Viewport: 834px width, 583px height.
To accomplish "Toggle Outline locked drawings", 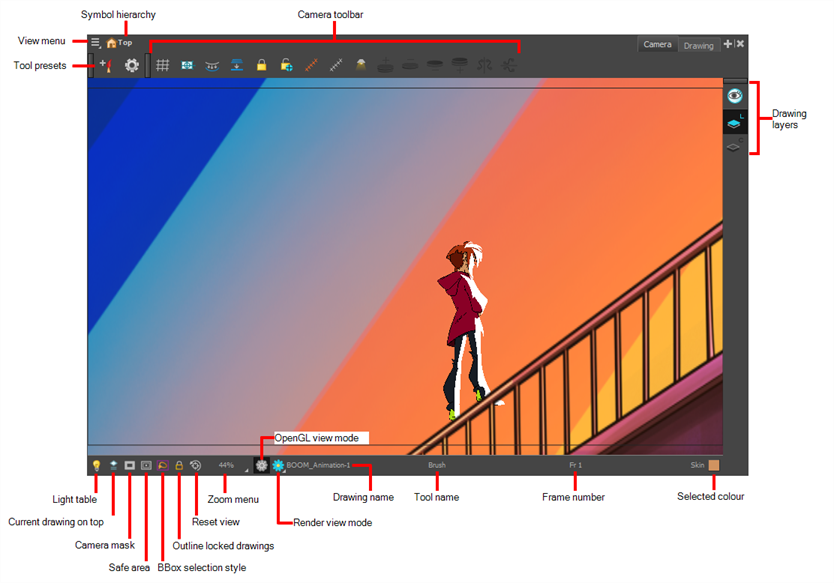I will (179, 465).
